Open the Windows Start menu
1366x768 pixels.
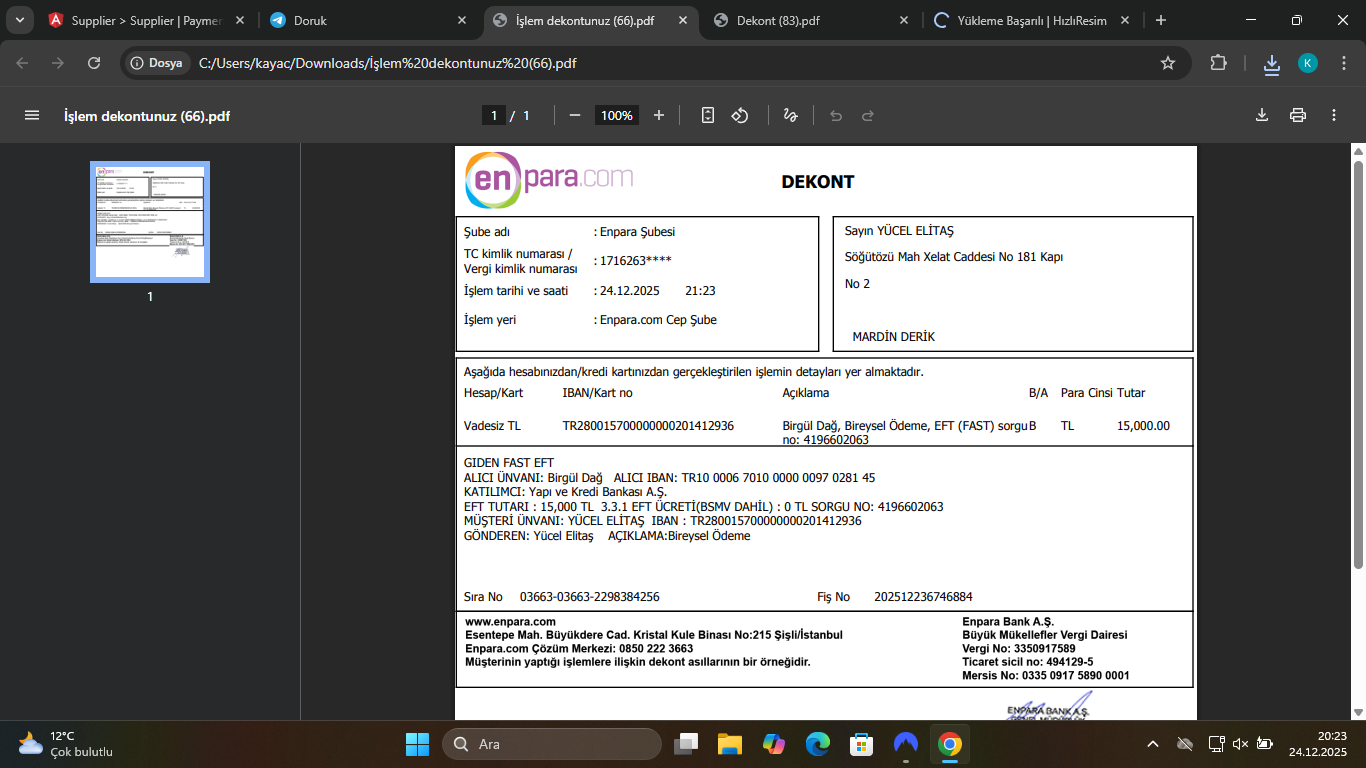coord(417,744)
